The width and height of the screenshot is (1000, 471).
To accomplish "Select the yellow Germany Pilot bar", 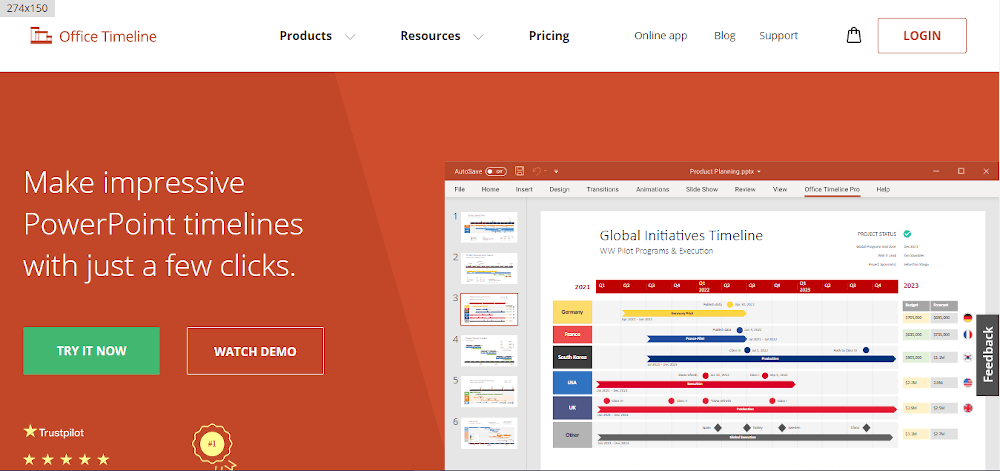I will [x=684, y=314].
